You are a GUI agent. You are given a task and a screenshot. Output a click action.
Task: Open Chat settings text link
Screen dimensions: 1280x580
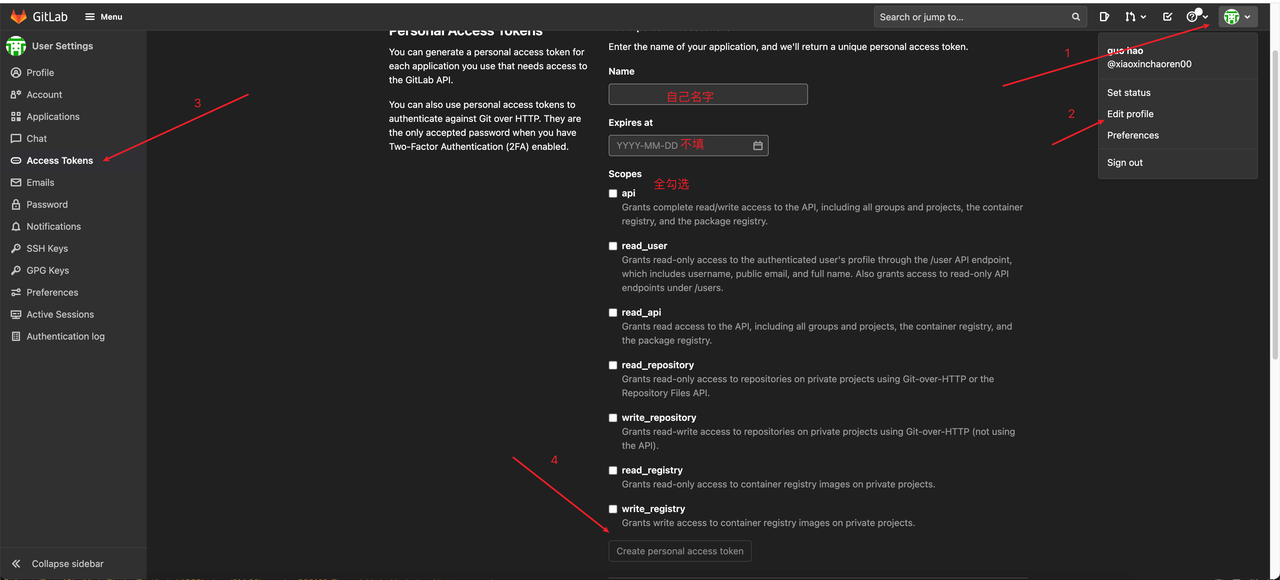click(37, 139)
